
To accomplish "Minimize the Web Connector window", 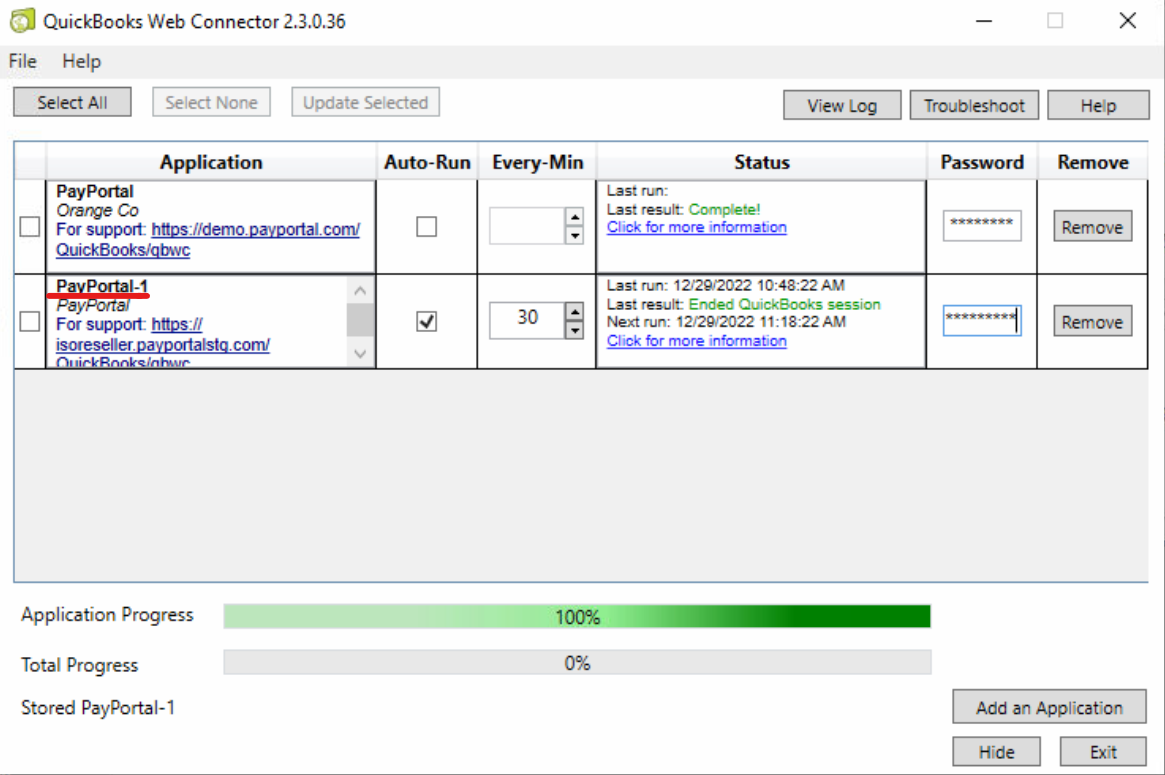I will point(984,21).
